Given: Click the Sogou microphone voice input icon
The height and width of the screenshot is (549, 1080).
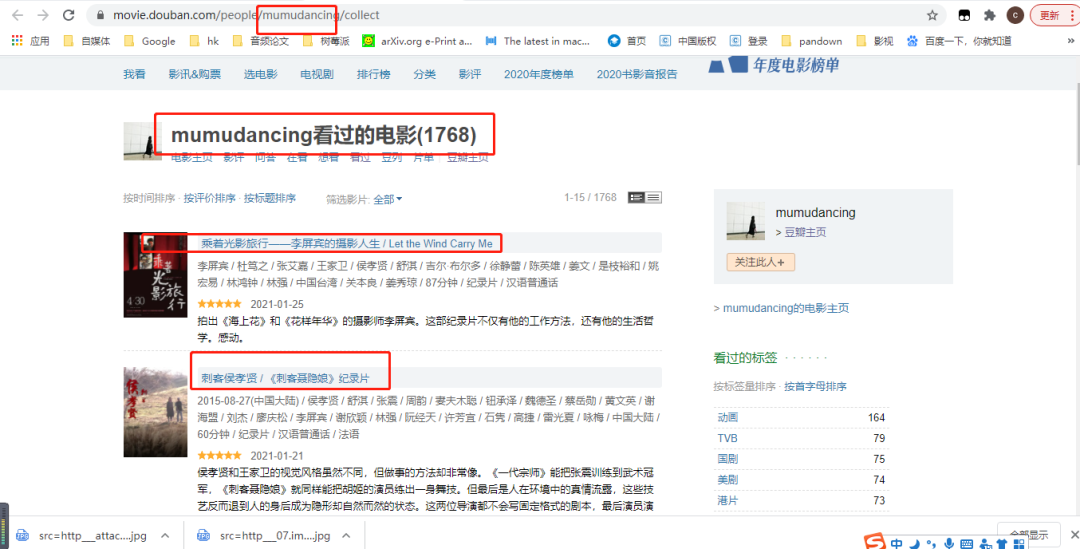Looking at the screenshot, I should pyautogui.click(x=950, y=543).
